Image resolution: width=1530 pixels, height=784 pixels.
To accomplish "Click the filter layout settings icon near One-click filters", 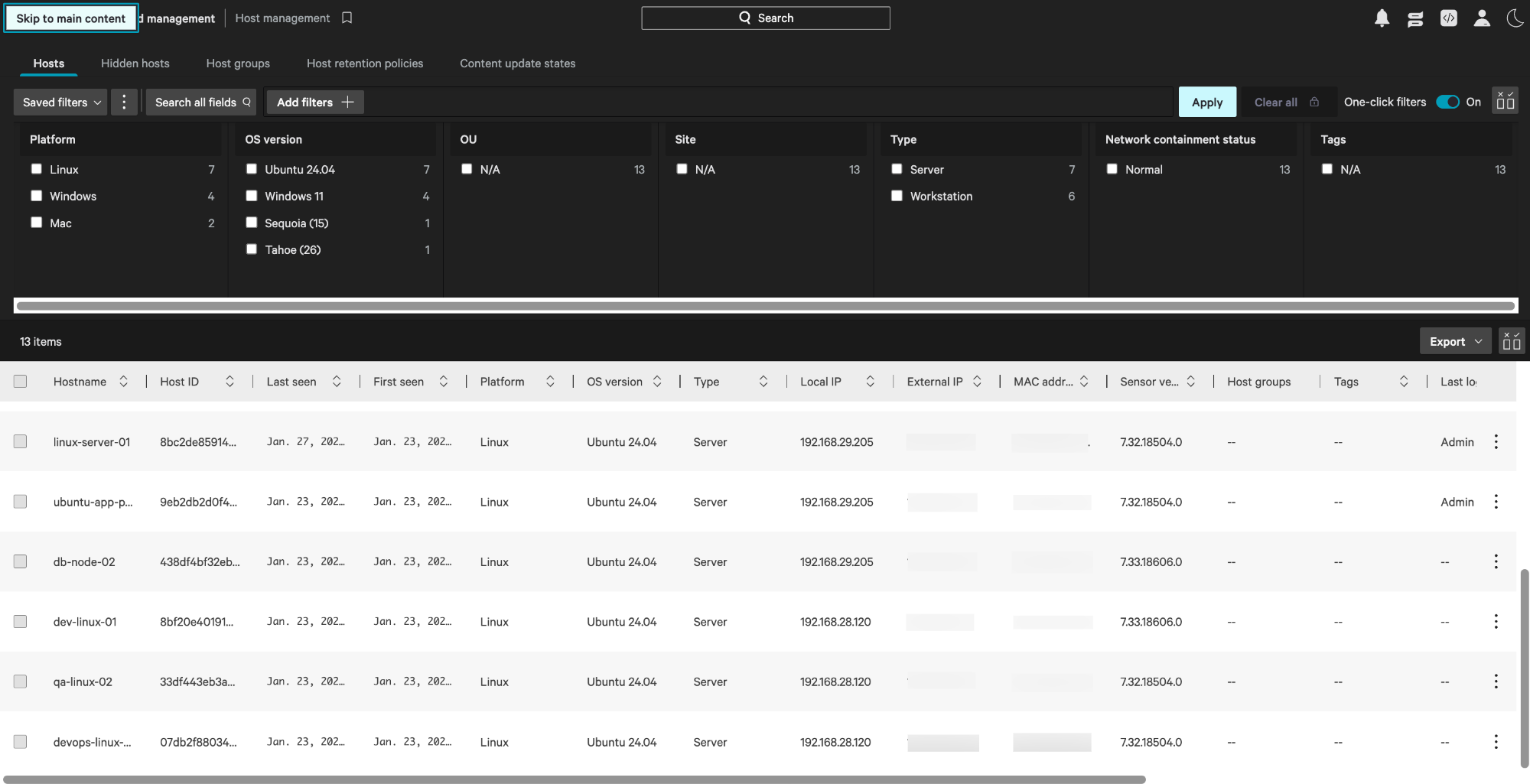I will tap(1505, 100).
